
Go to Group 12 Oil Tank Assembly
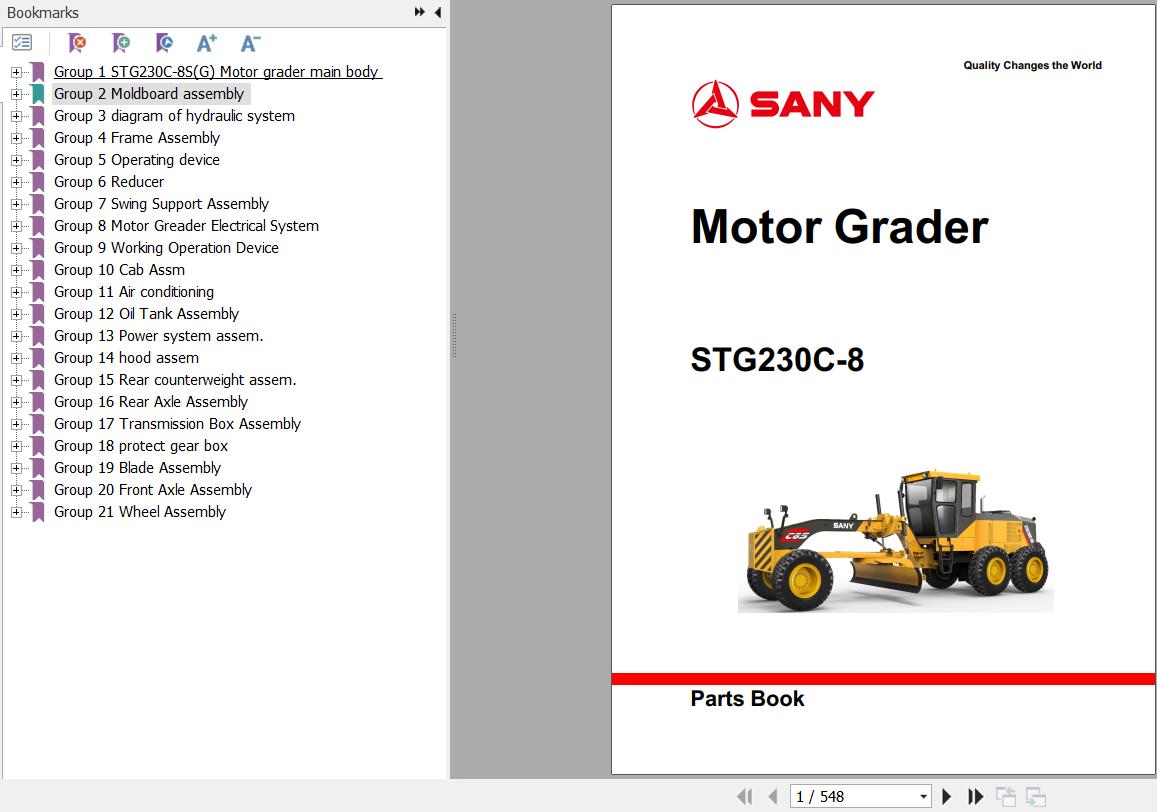coord(146,314)
